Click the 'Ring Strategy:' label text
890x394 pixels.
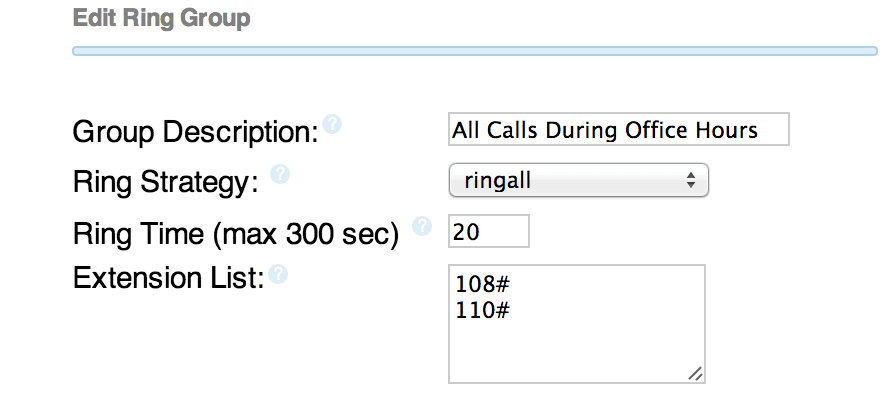pyautogui.click(x=166, y=183)
